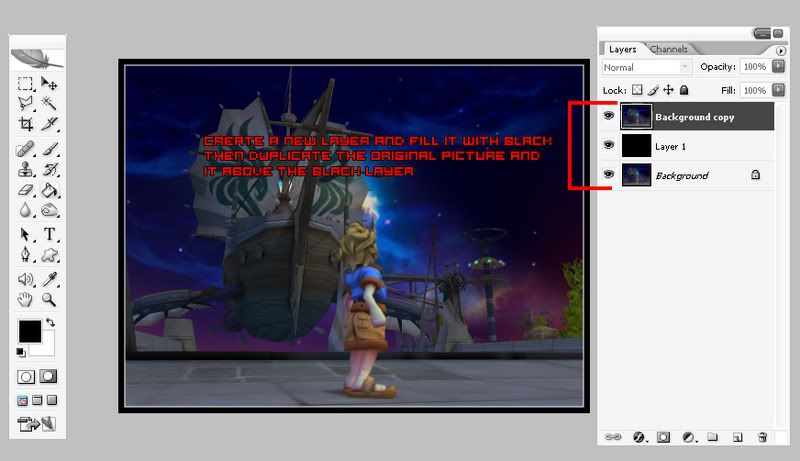Click the Background layer lock icon
The width and height of the screenshot is (800, 461).
756,175
